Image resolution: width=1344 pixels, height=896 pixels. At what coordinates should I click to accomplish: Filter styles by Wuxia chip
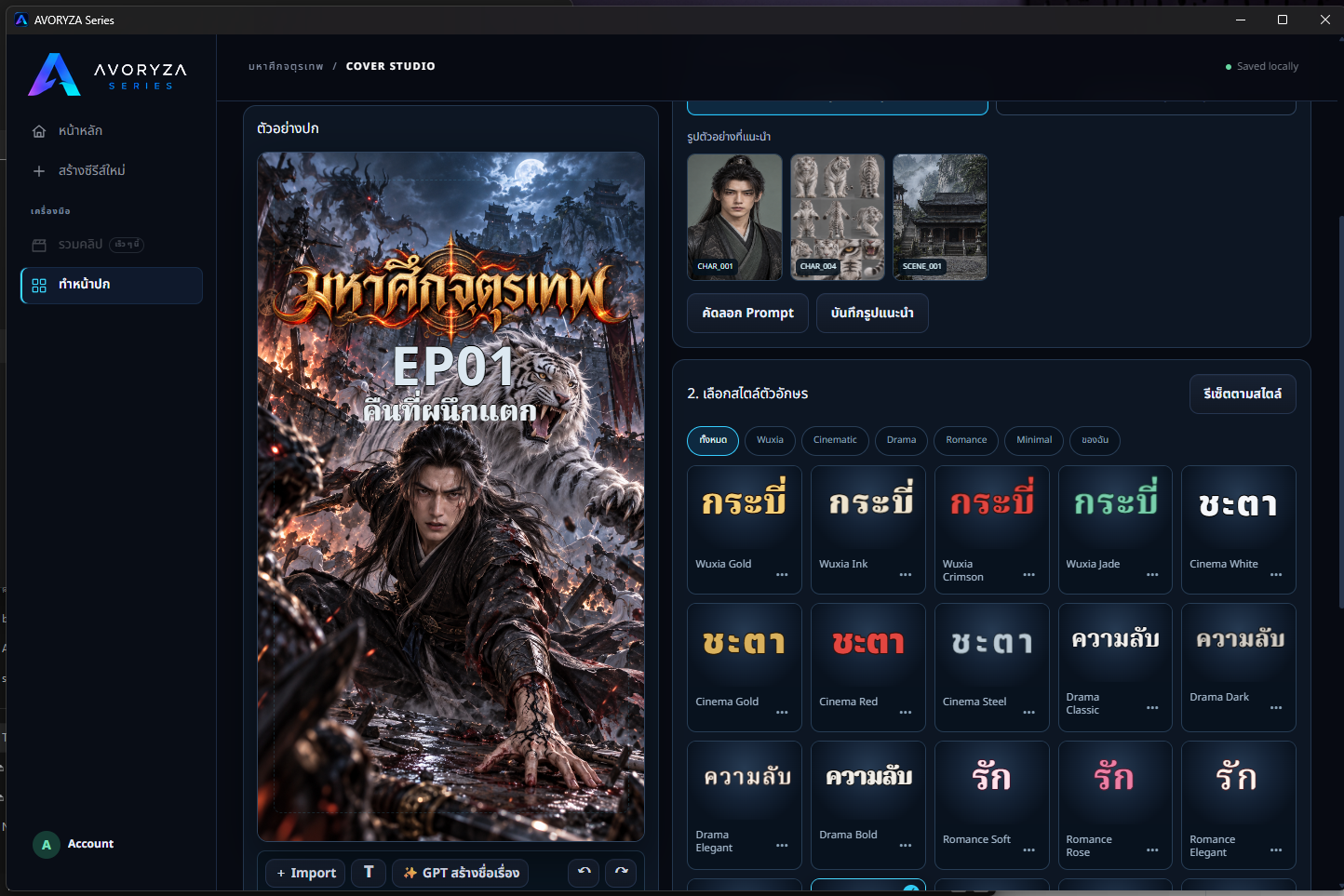(x=770, y=440)
